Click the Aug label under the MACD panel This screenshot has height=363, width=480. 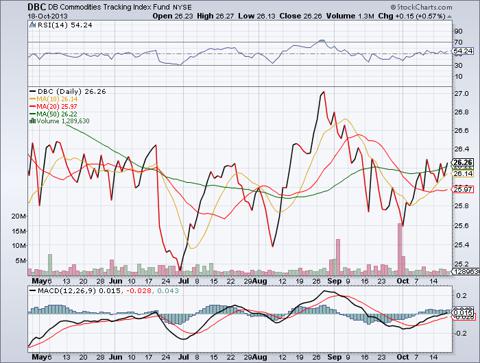click(x=259, y=357)
